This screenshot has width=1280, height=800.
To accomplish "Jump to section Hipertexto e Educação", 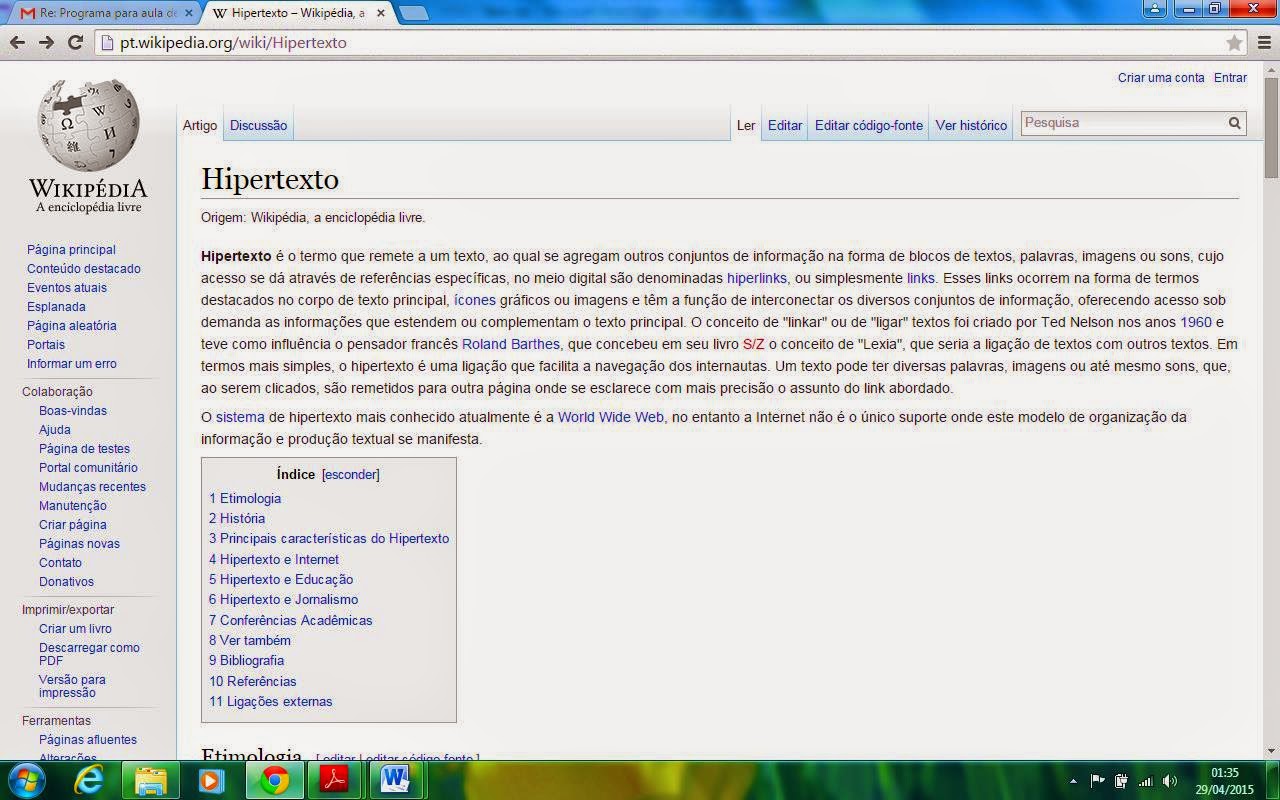I will point(281,579).
